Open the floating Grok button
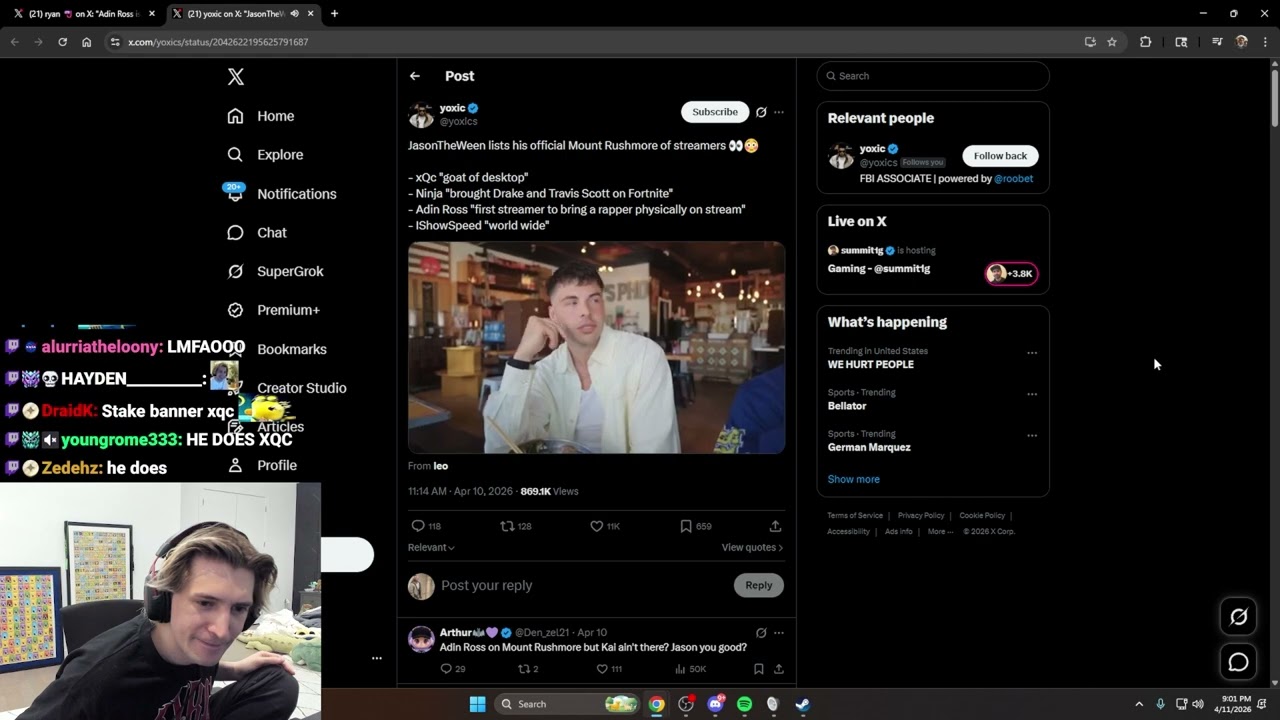The width and height of the screenshot is (1280, 720). point(1238,617)
